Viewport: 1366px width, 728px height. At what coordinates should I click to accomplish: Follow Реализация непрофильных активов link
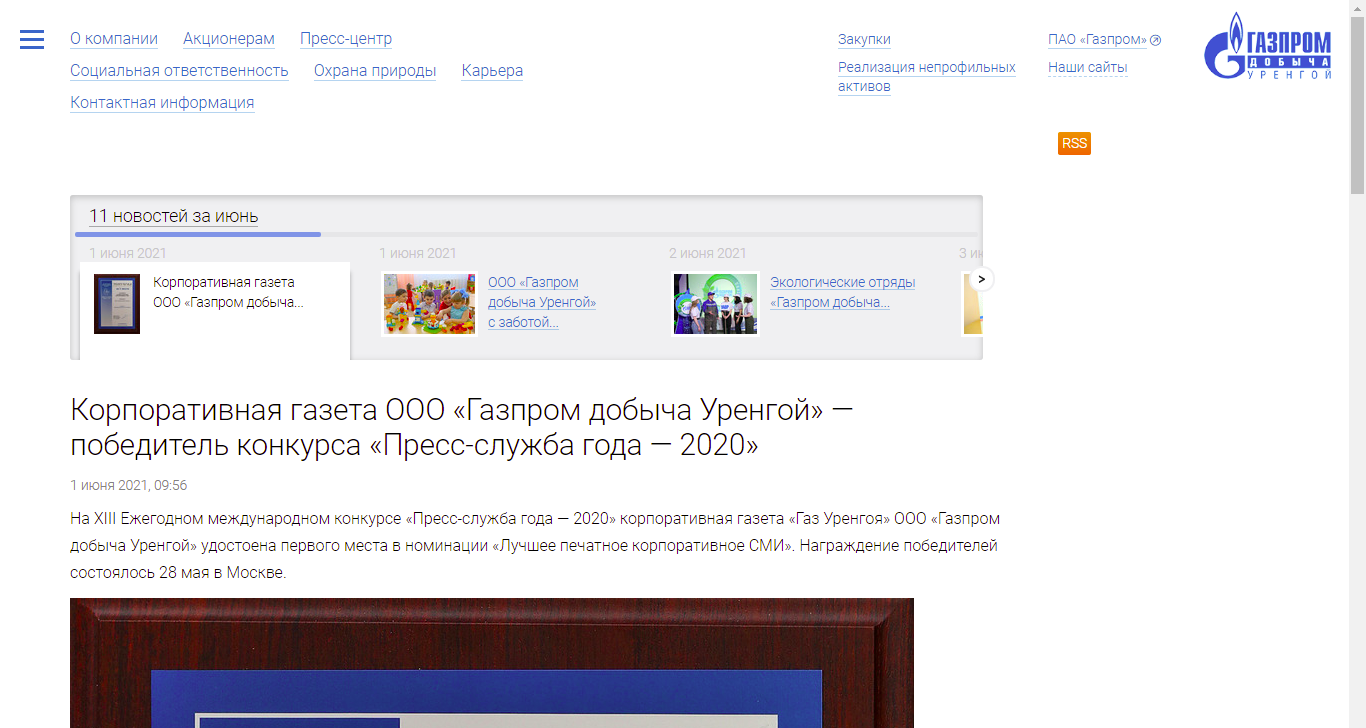click(x=927, y=77)
